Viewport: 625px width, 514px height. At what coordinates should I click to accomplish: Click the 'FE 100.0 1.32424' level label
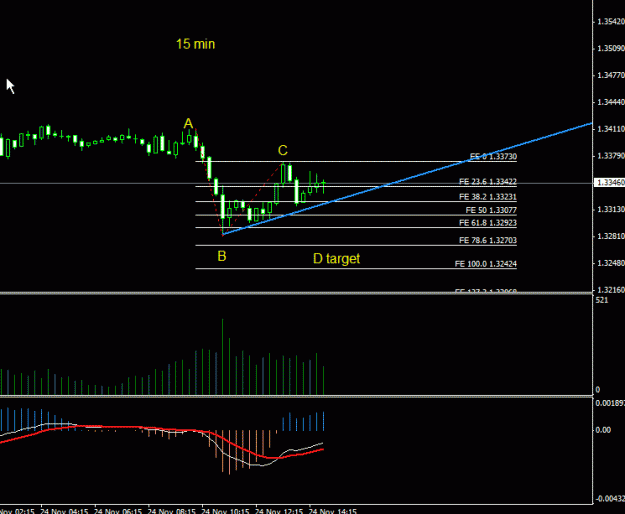click(x=486, y=264)
